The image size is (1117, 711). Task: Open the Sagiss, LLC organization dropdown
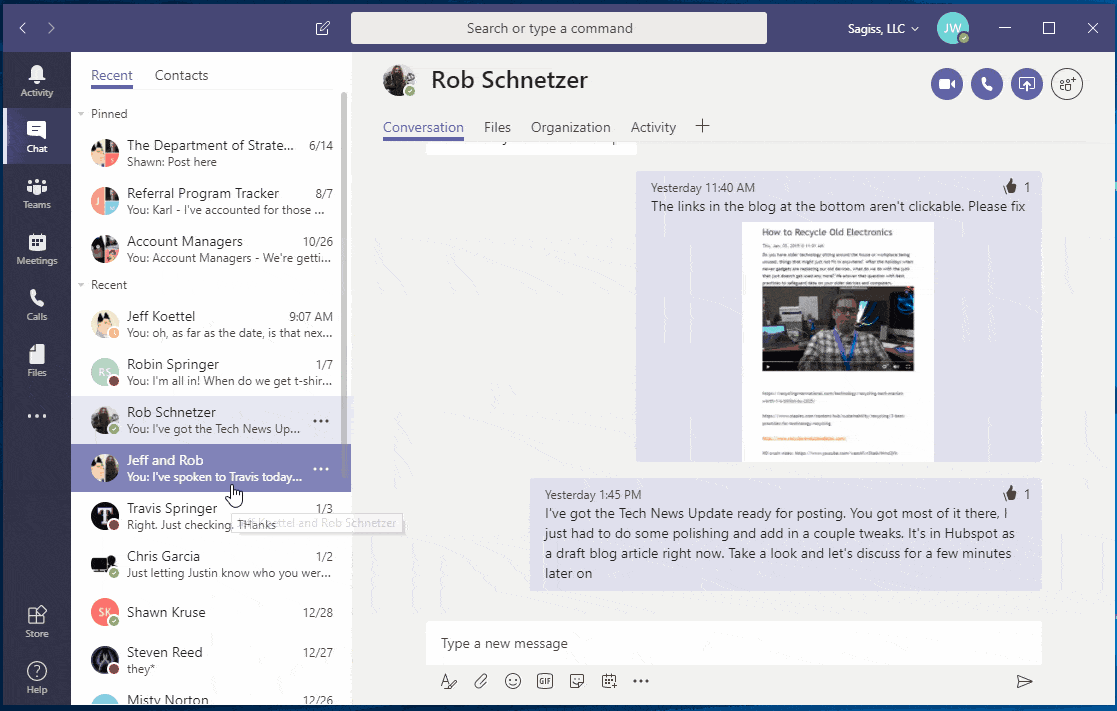tap(883, 28)
